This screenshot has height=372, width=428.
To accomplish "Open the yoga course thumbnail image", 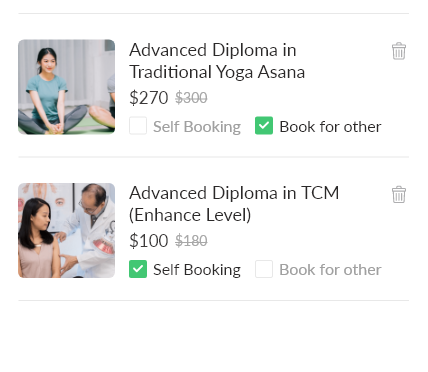I will click(66, 87).
